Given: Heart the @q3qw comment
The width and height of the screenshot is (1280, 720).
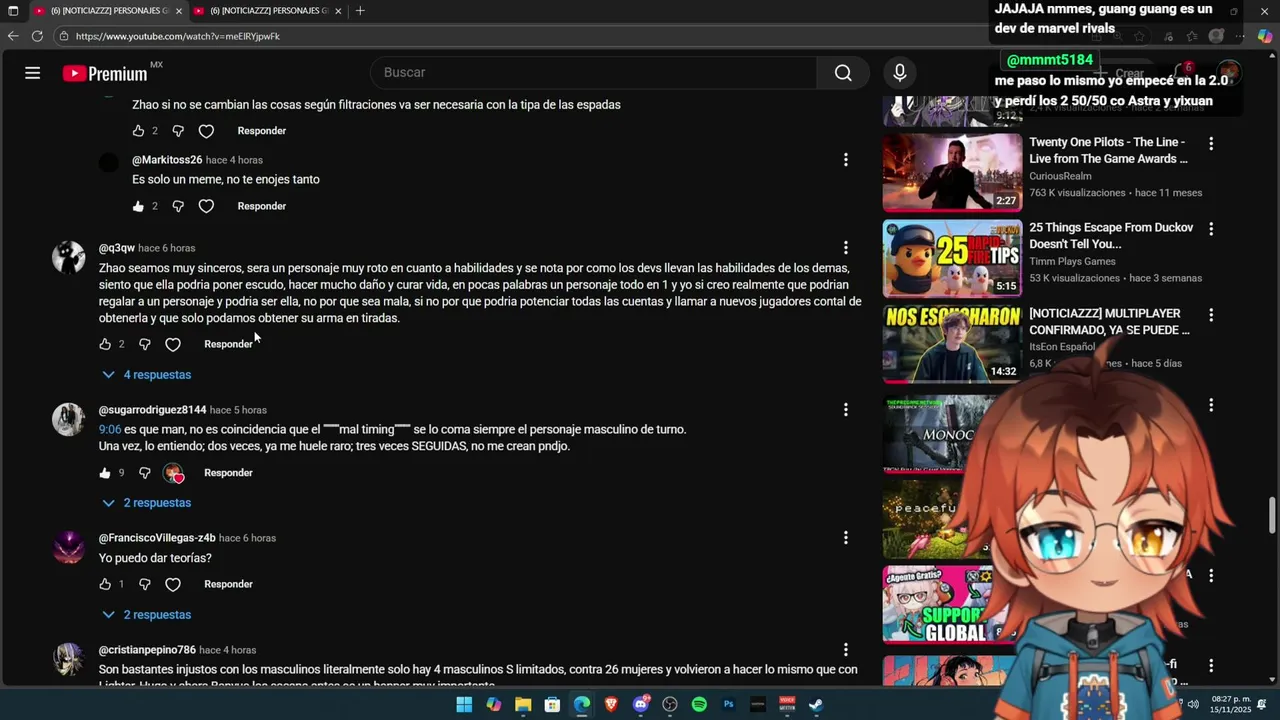Looking at the screenshot, I should pos(173,344).
